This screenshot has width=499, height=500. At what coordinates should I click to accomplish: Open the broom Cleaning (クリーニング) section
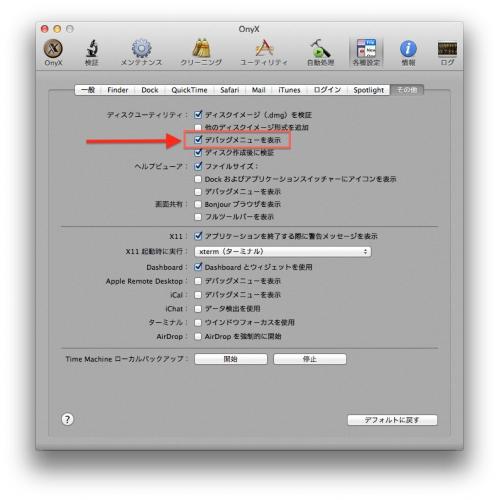click(201, 53)
